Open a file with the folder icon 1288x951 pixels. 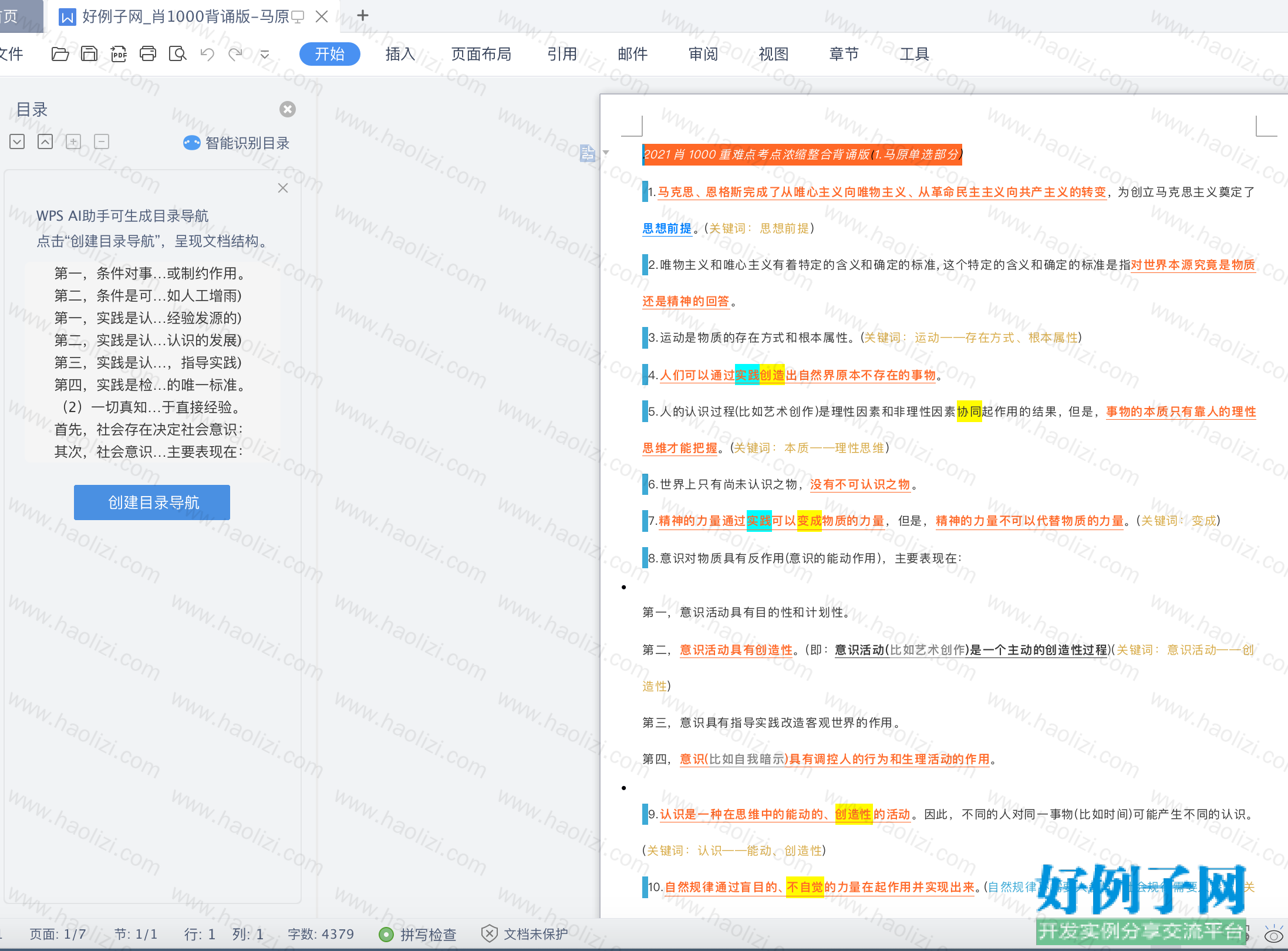[60, 54]
